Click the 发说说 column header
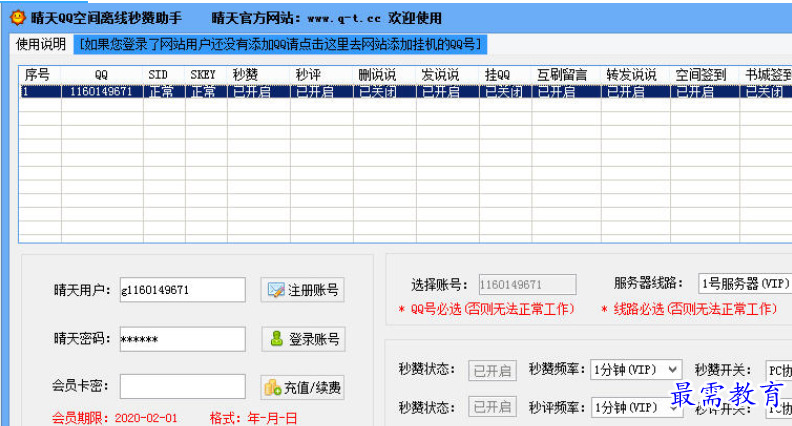The width and height of the screenshot is (792, 426). 448,75
